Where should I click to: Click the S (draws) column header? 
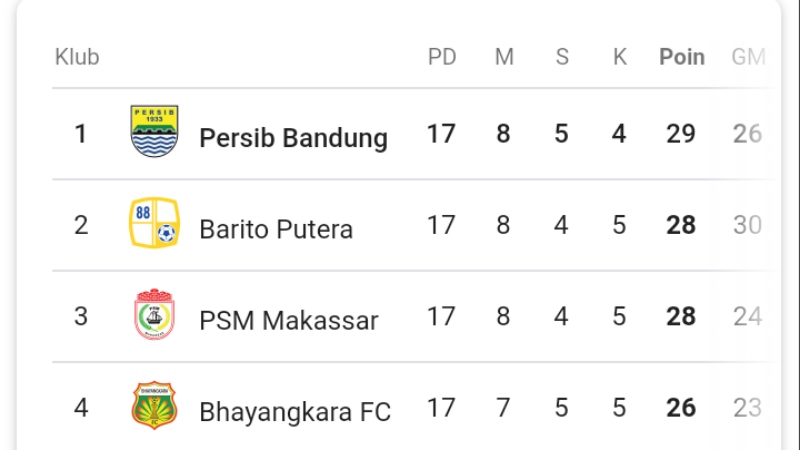coord(562,57)
